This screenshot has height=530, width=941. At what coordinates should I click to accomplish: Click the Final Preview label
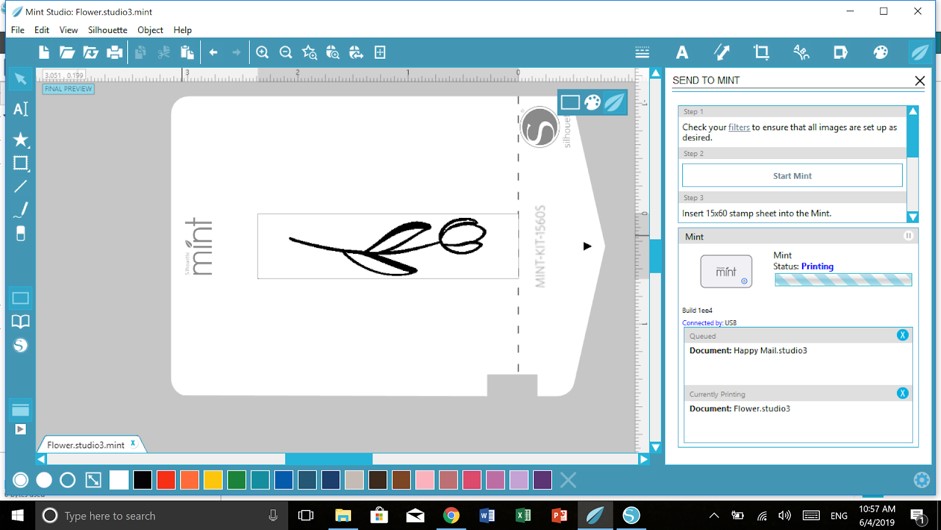68,89
